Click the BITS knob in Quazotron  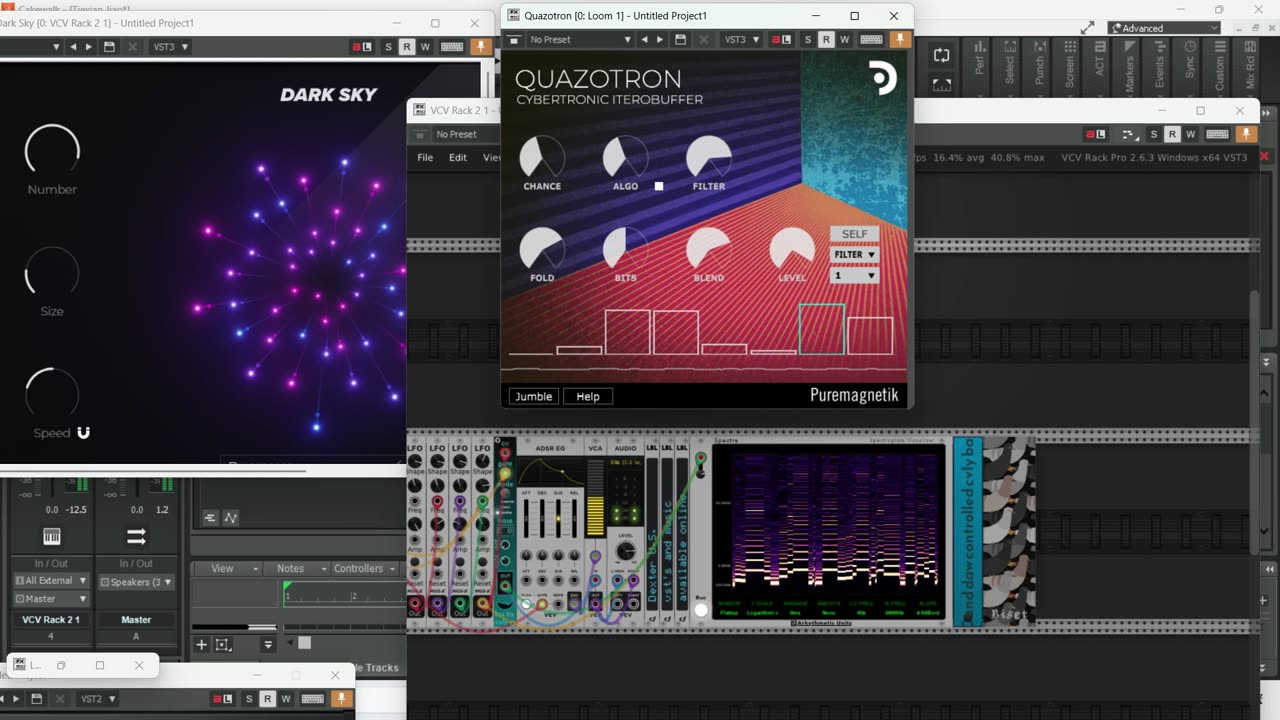[x=625, y=249]
